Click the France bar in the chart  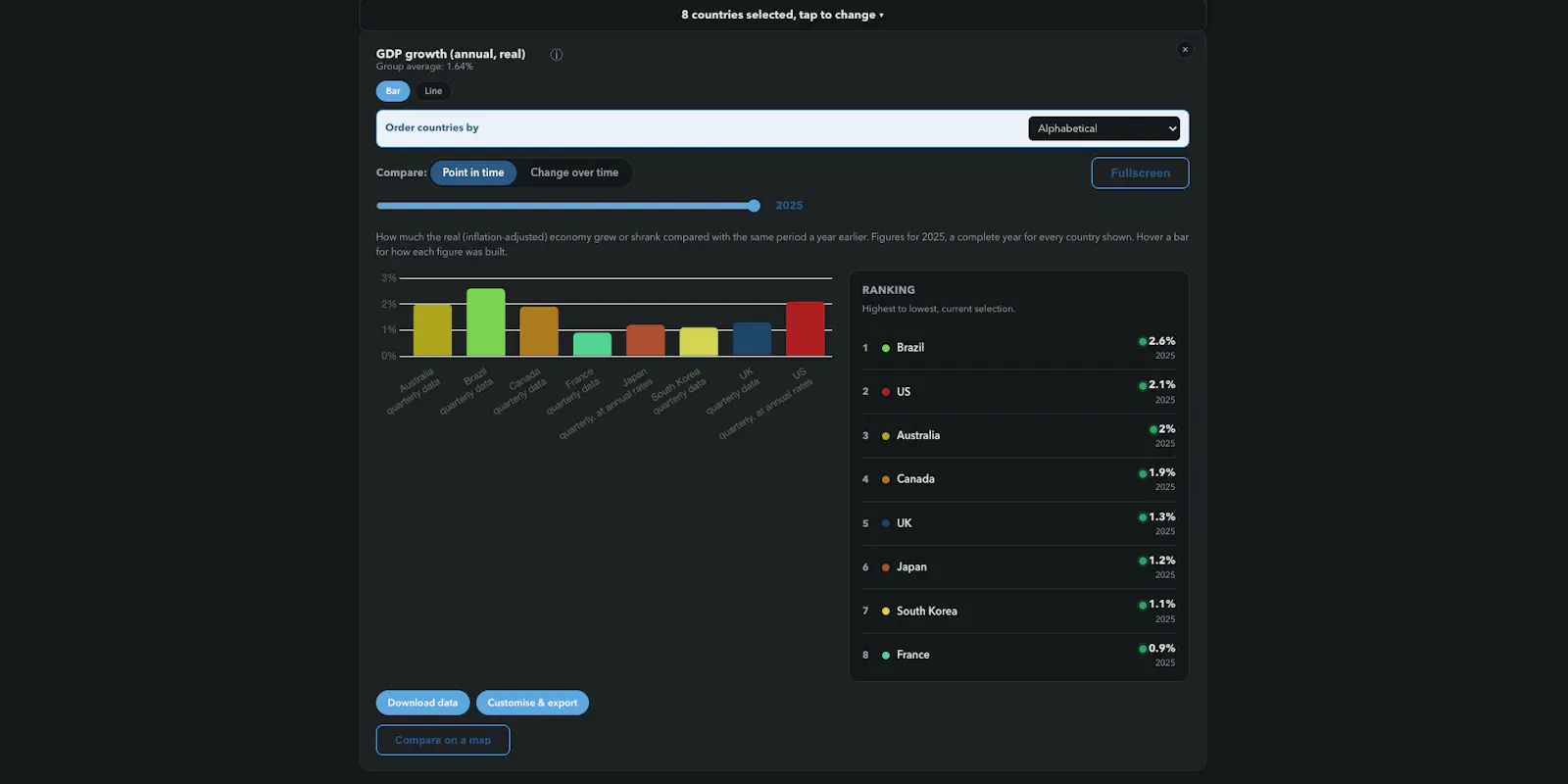click(592, 344)
